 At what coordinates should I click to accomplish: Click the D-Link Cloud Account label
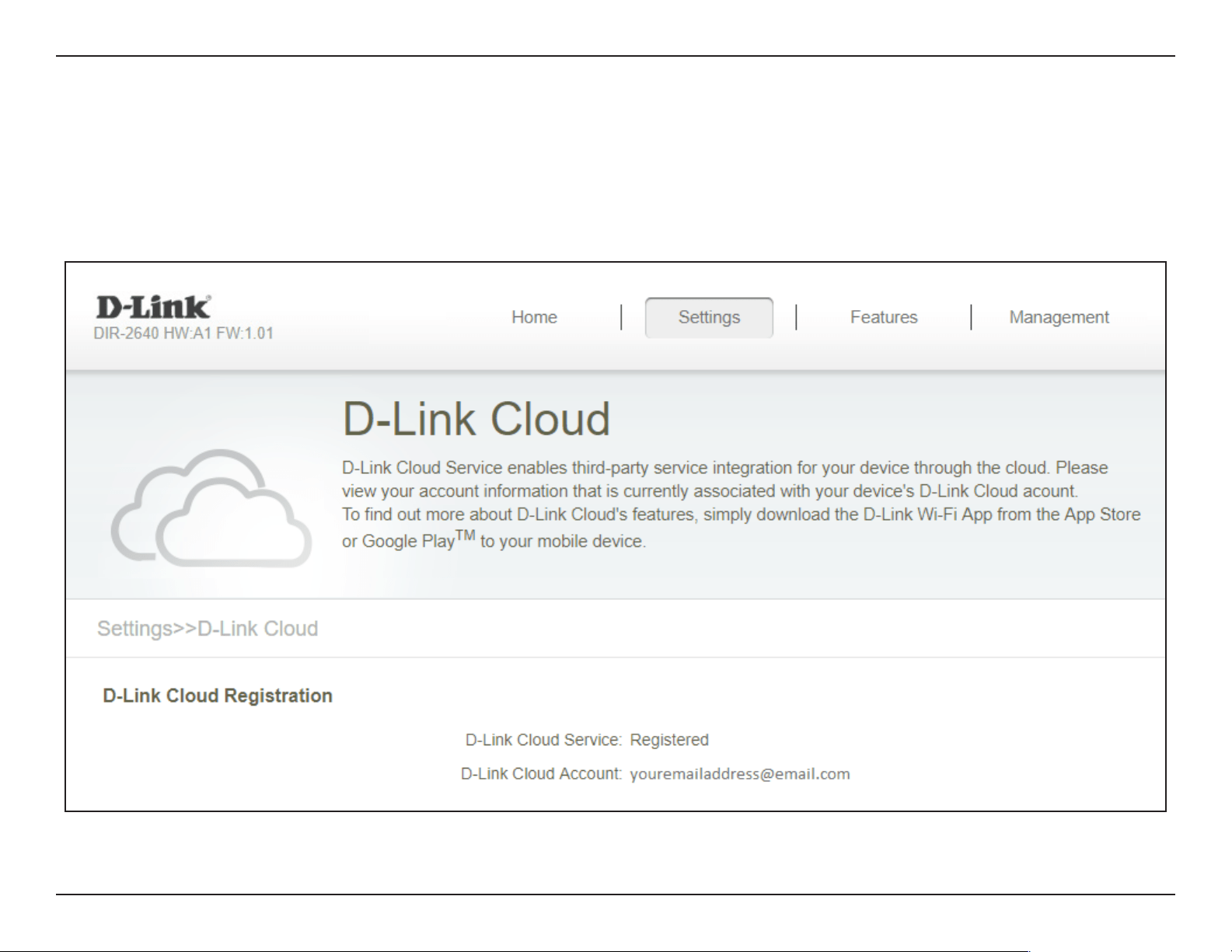[541, 774]
